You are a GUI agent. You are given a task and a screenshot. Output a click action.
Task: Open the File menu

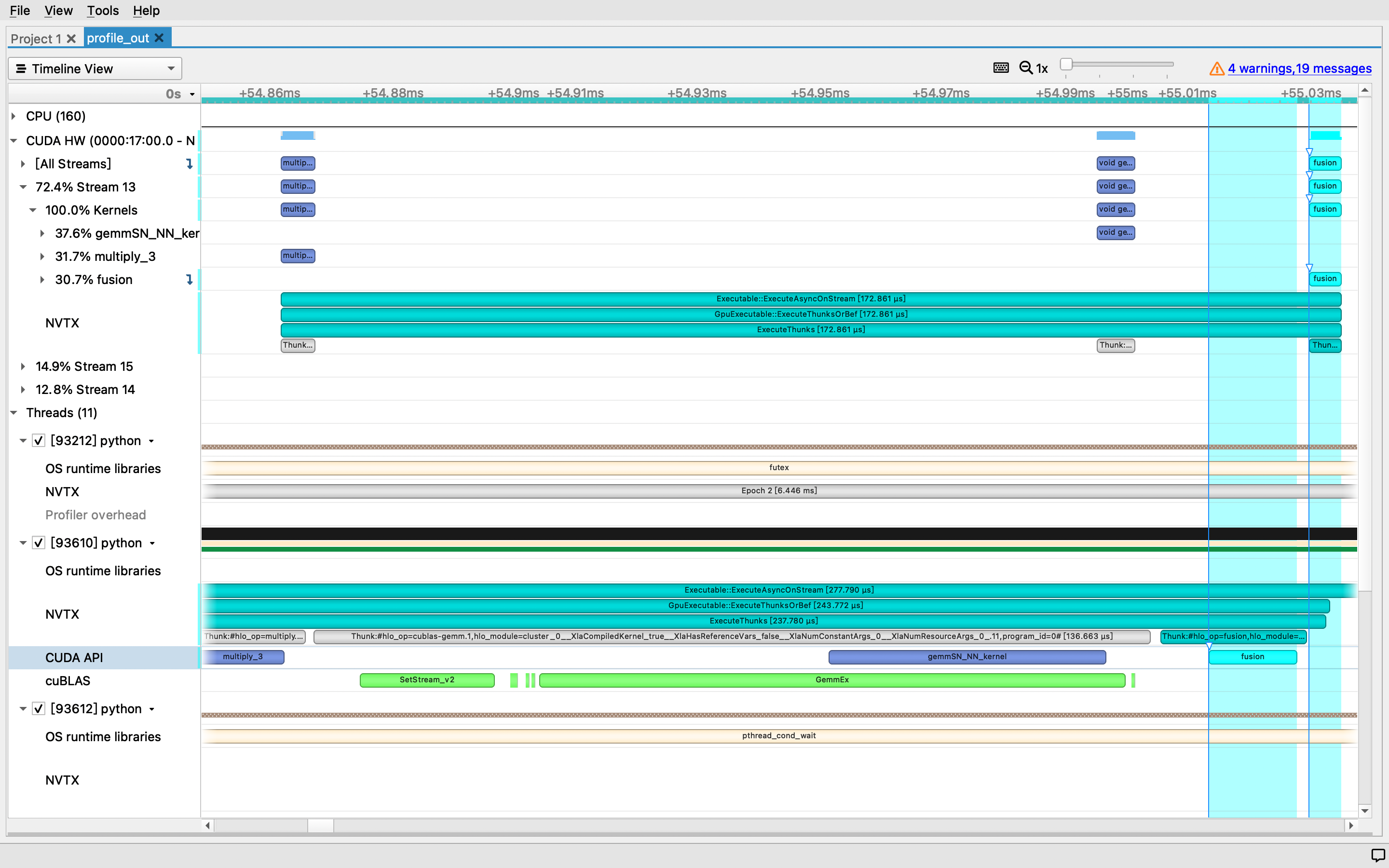(x=20, y=10)
